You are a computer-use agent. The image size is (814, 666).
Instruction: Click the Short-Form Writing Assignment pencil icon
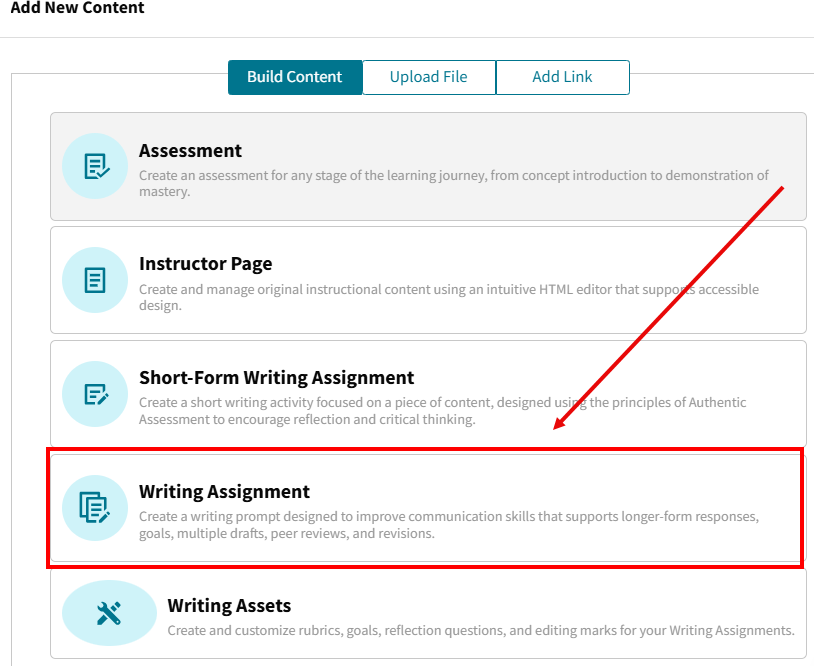[x=96, y=394]
